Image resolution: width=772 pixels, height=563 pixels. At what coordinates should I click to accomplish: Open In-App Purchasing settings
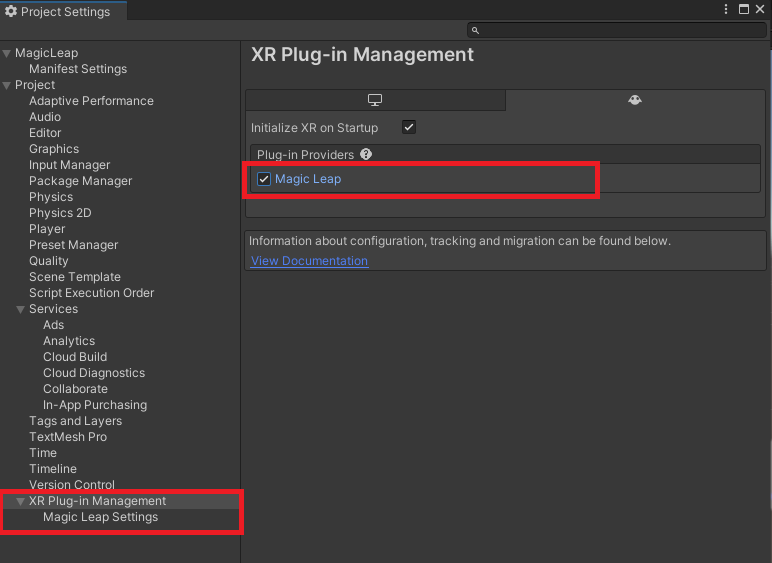point(95,405)
